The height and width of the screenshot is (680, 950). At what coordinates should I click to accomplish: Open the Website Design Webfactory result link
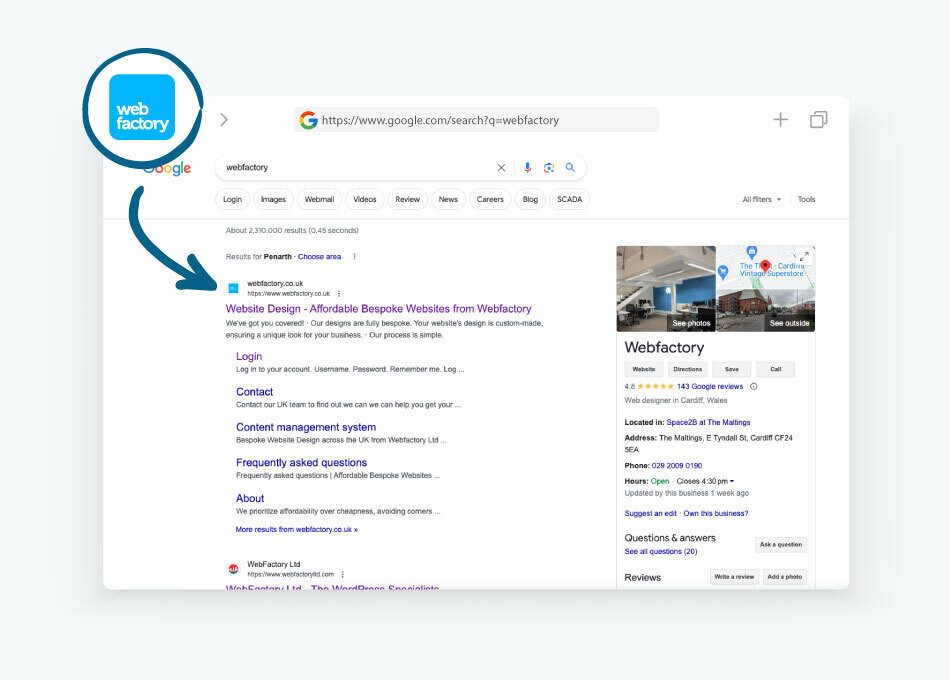click(x=378, y=309)
